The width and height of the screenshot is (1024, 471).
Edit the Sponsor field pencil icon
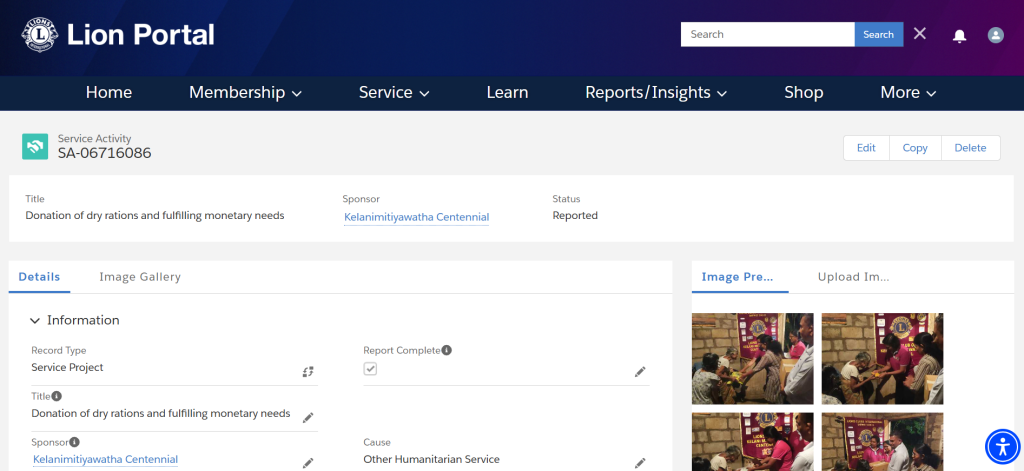point(308,463)
